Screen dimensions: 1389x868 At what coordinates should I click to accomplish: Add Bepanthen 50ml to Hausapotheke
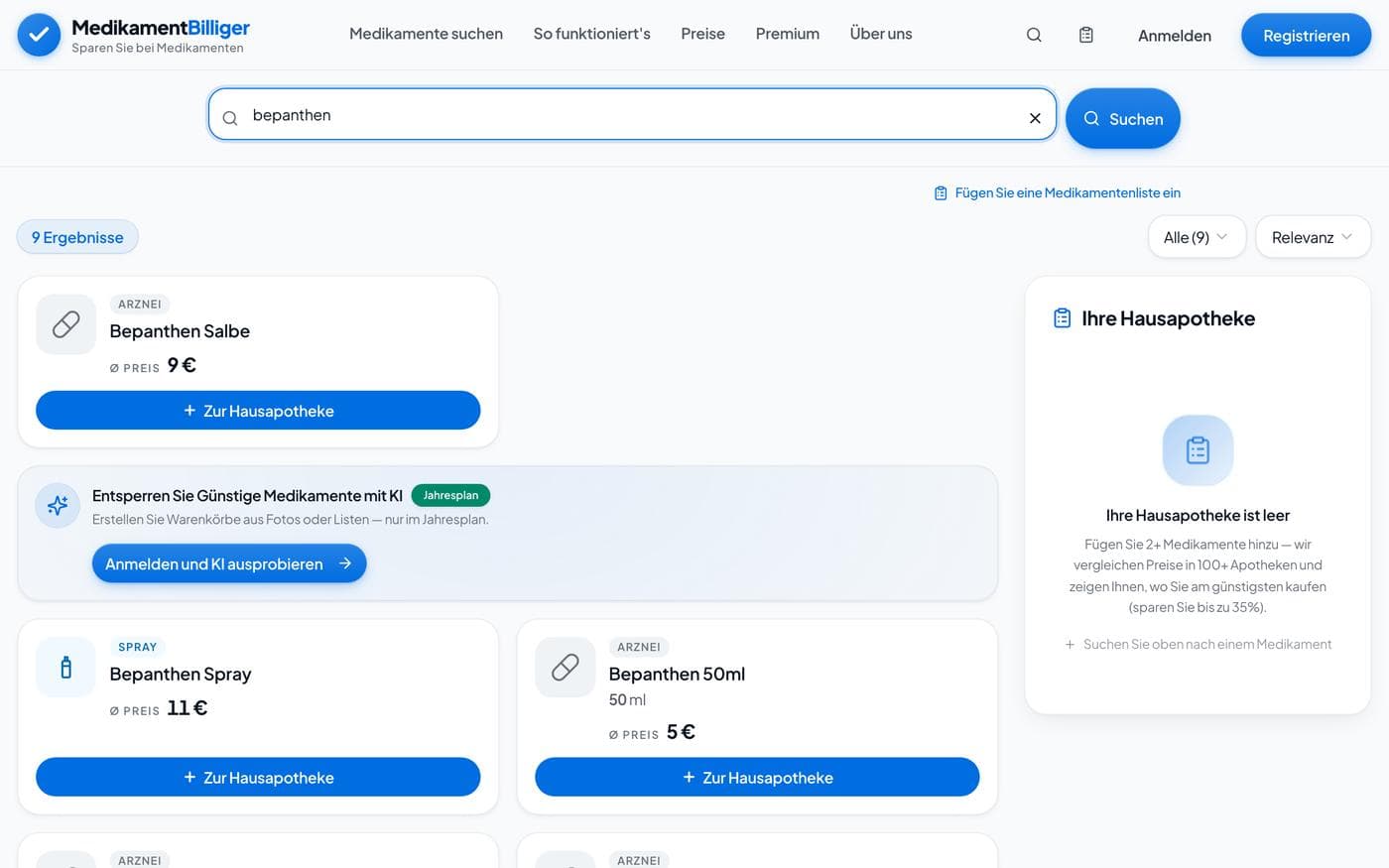(x=757, y=778)
